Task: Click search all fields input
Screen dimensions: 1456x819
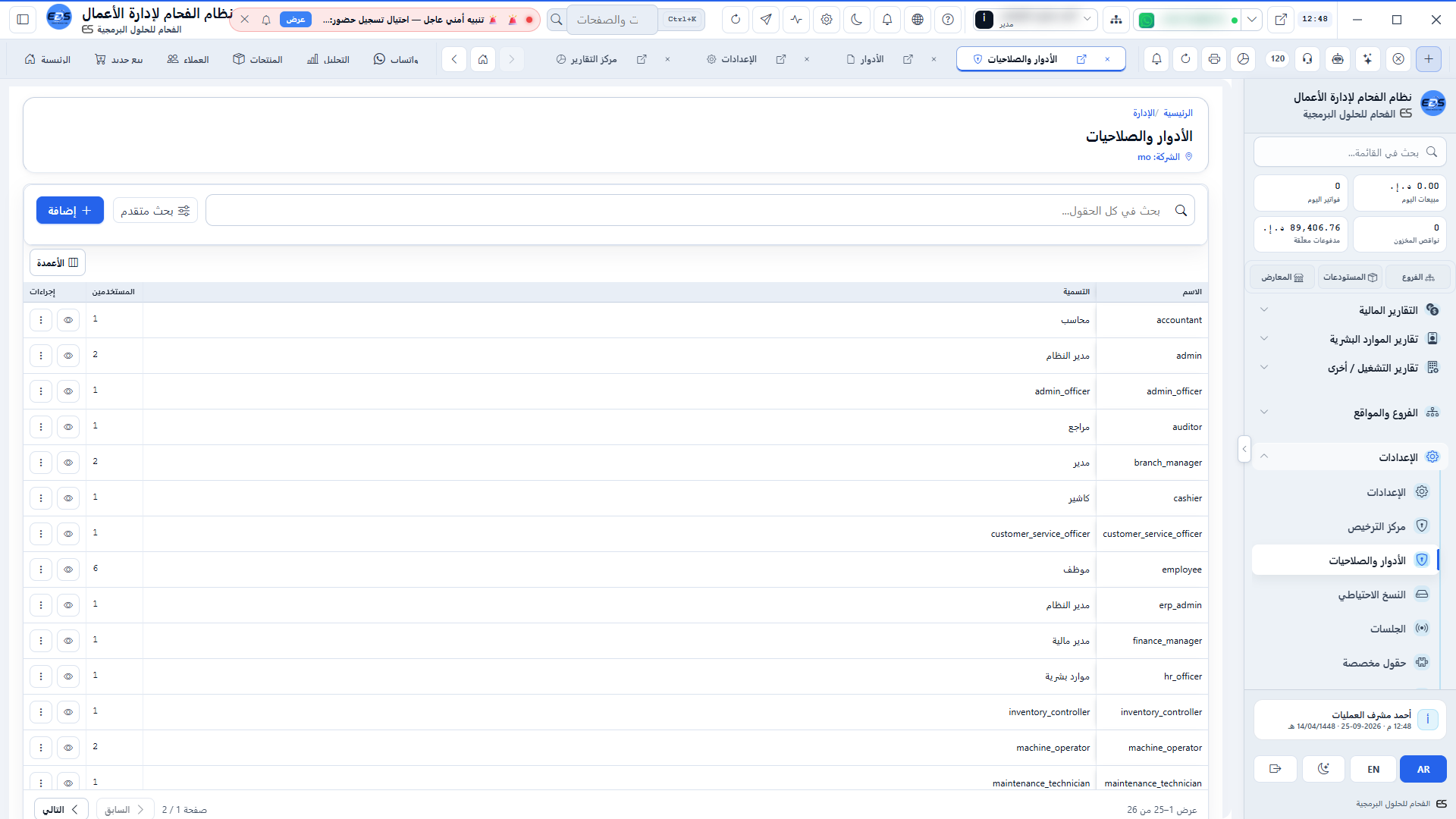Action: (700, 210)
